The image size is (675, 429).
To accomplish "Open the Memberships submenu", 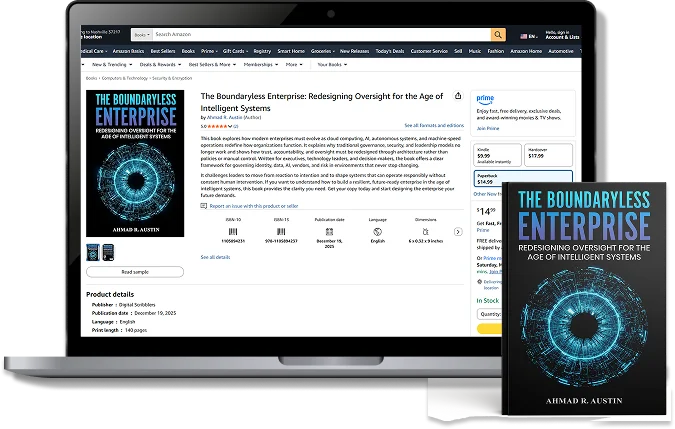I will [x=261, y=65].
